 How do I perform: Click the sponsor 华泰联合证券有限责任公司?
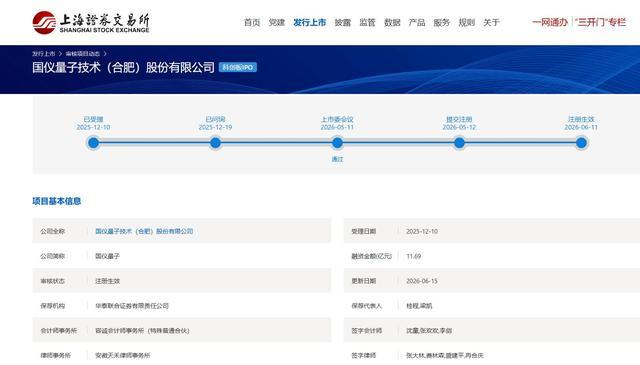[x=132, y=305]
